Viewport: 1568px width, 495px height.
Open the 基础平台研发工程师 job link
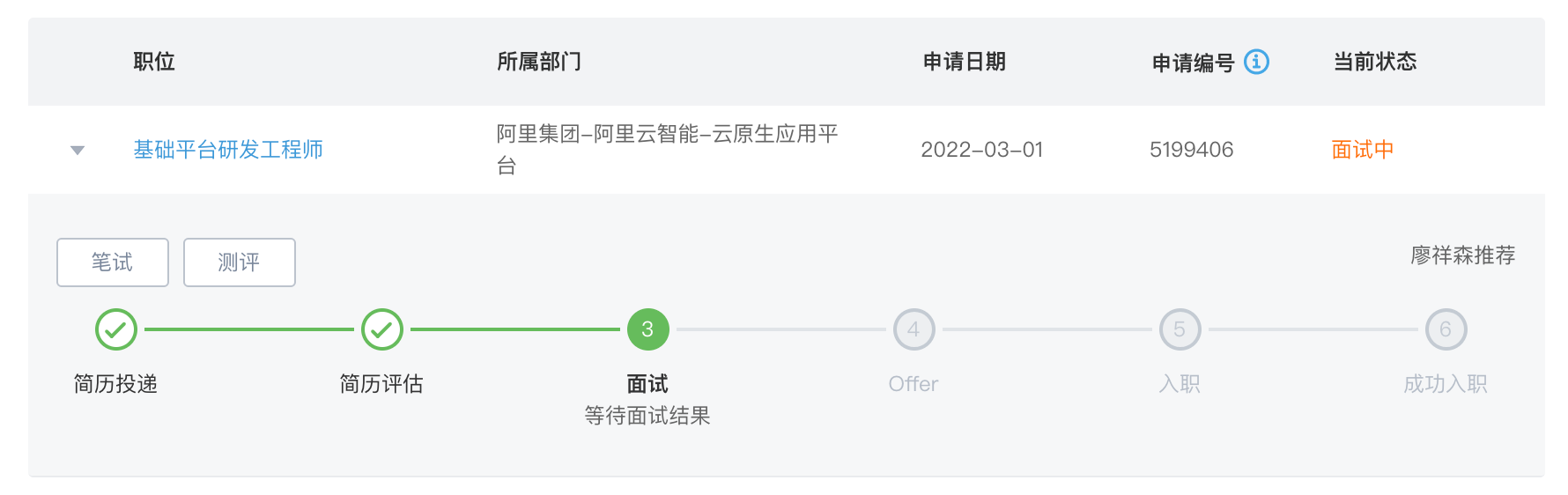[228, 150]
